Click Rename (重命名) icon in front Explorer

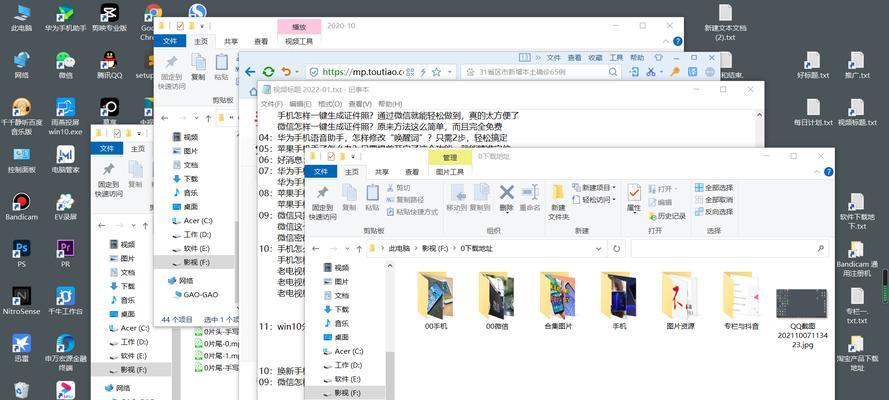(530, 197)
